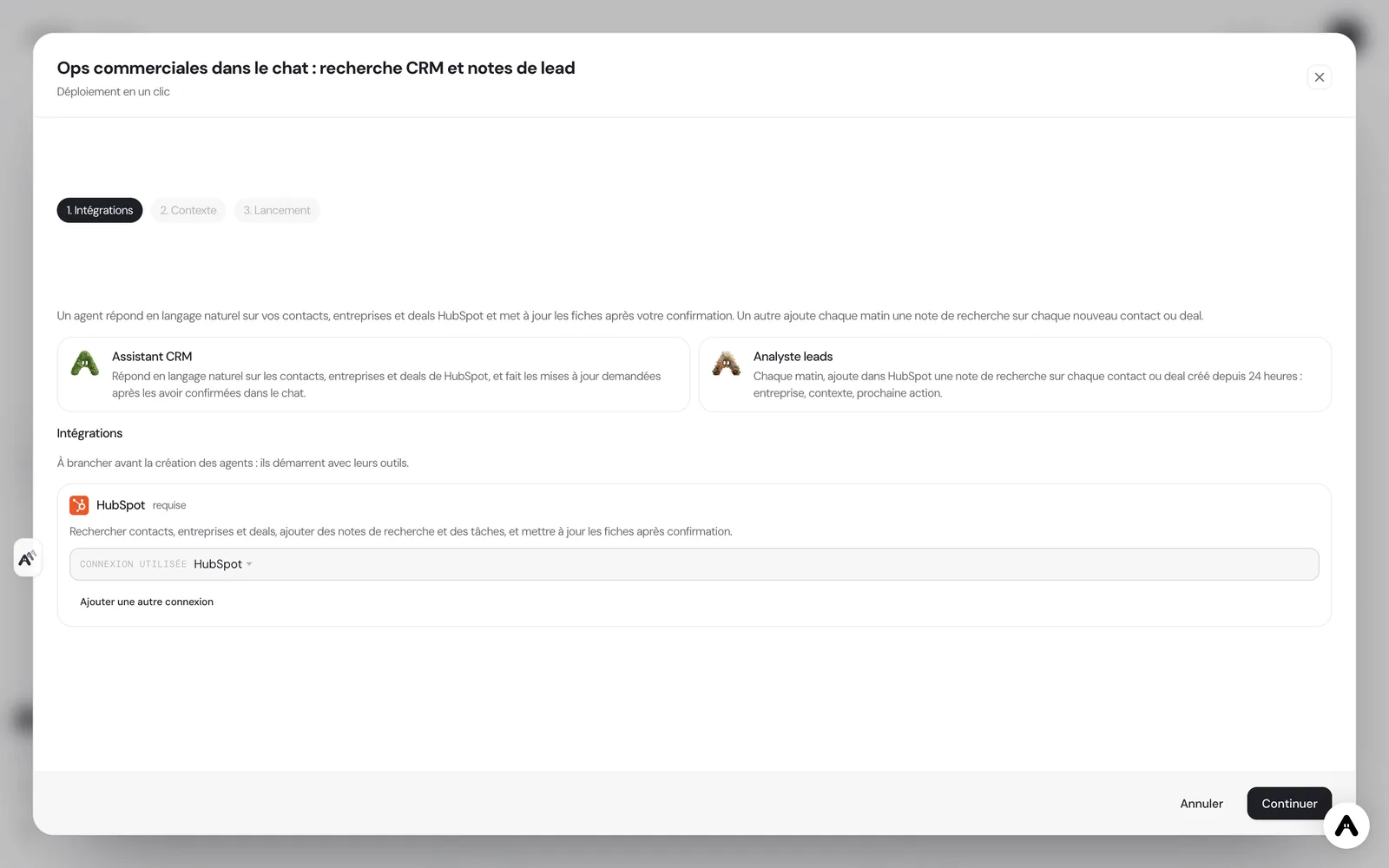Select the 1. Intégrations step tab
The width and height of the screenshot is (1389, 868).
[x=100, y=210]
